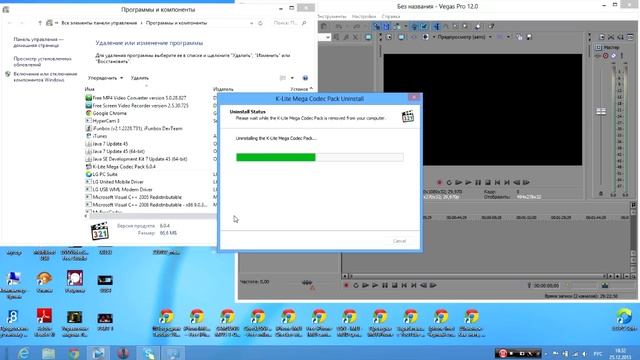Click Record in the preview transport bar
This screenshot has width=640, height=360.
click(439, 182)
